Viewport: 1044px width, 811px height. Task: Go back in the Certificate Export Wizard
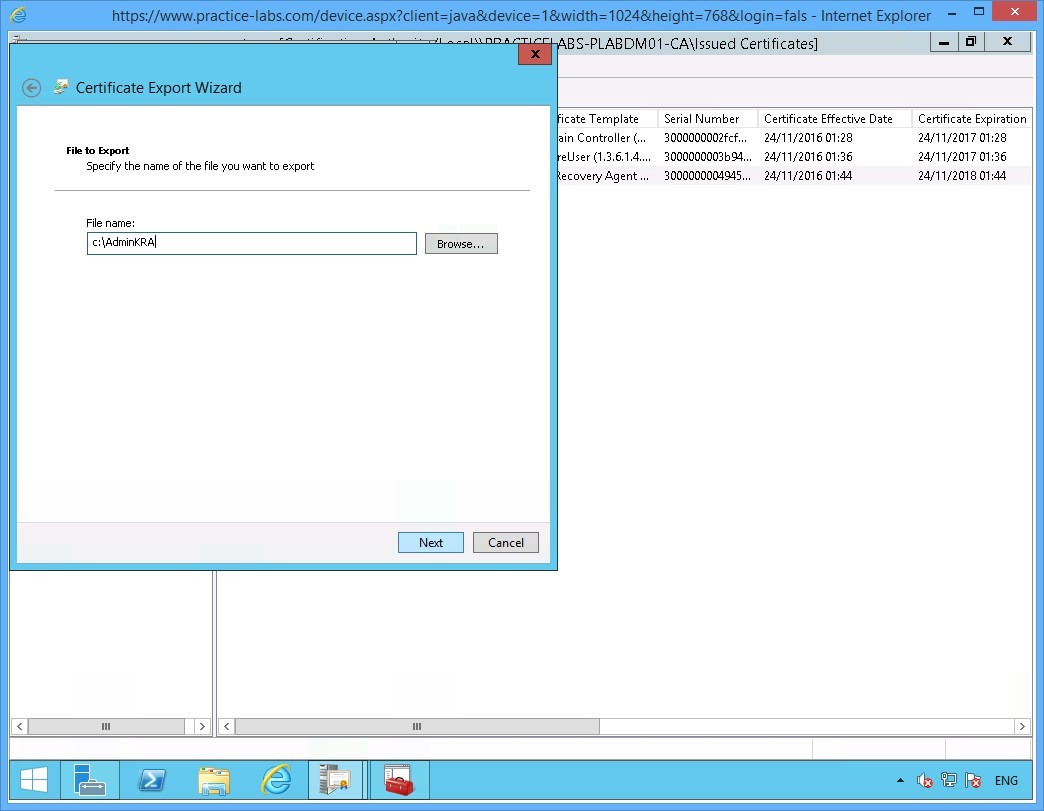31,88
